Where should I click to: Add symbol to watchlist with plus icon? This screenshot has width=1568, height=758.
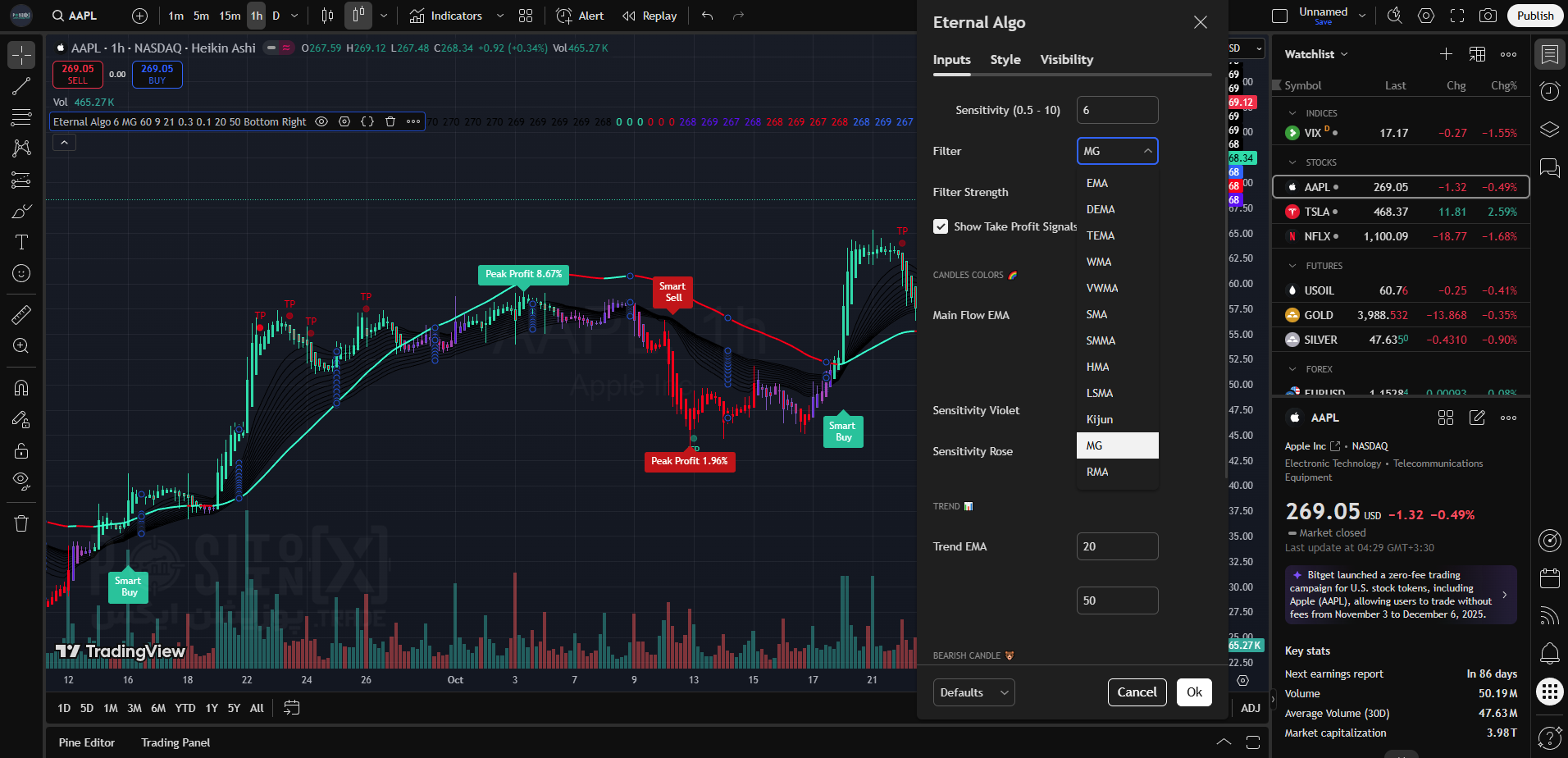[1446, 54]
